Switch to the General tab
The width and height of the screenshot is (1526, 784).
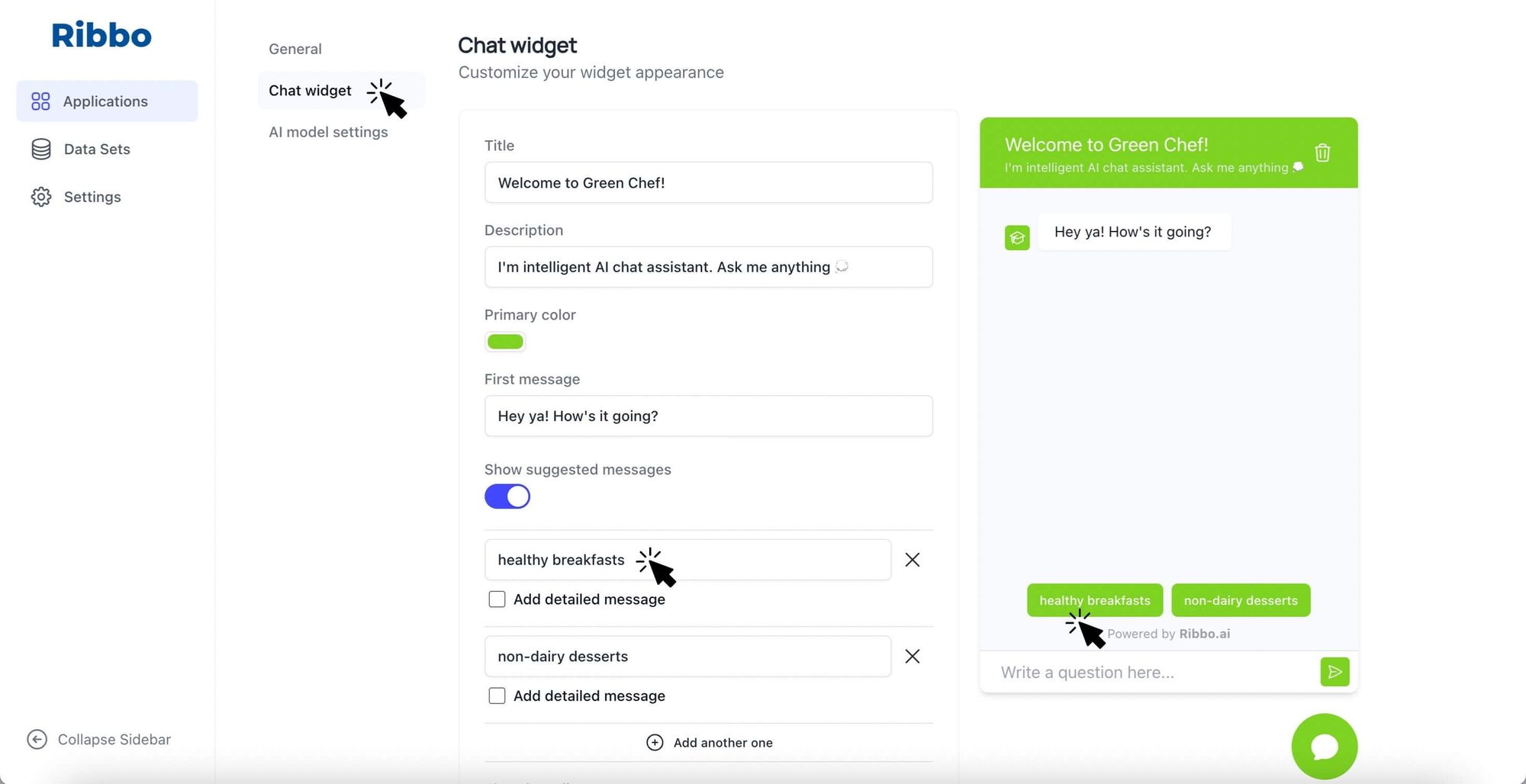pyautogui.click(x=295, y=48)
